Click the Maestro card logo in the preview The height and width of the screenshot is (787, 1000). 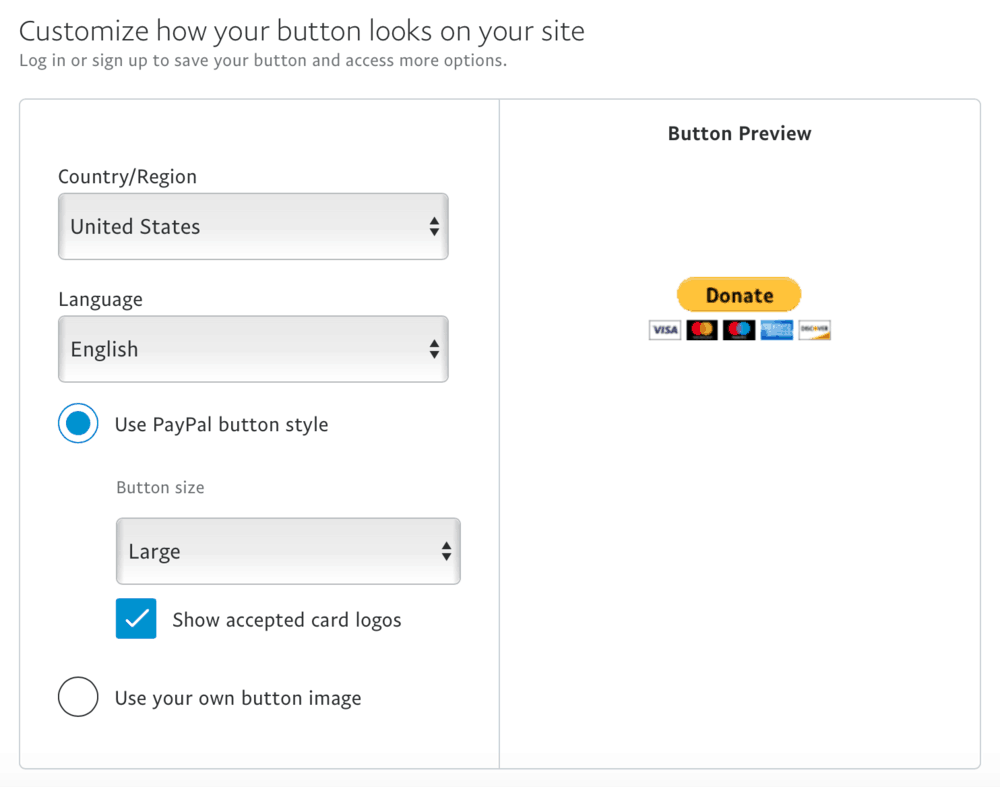[739, 330]
